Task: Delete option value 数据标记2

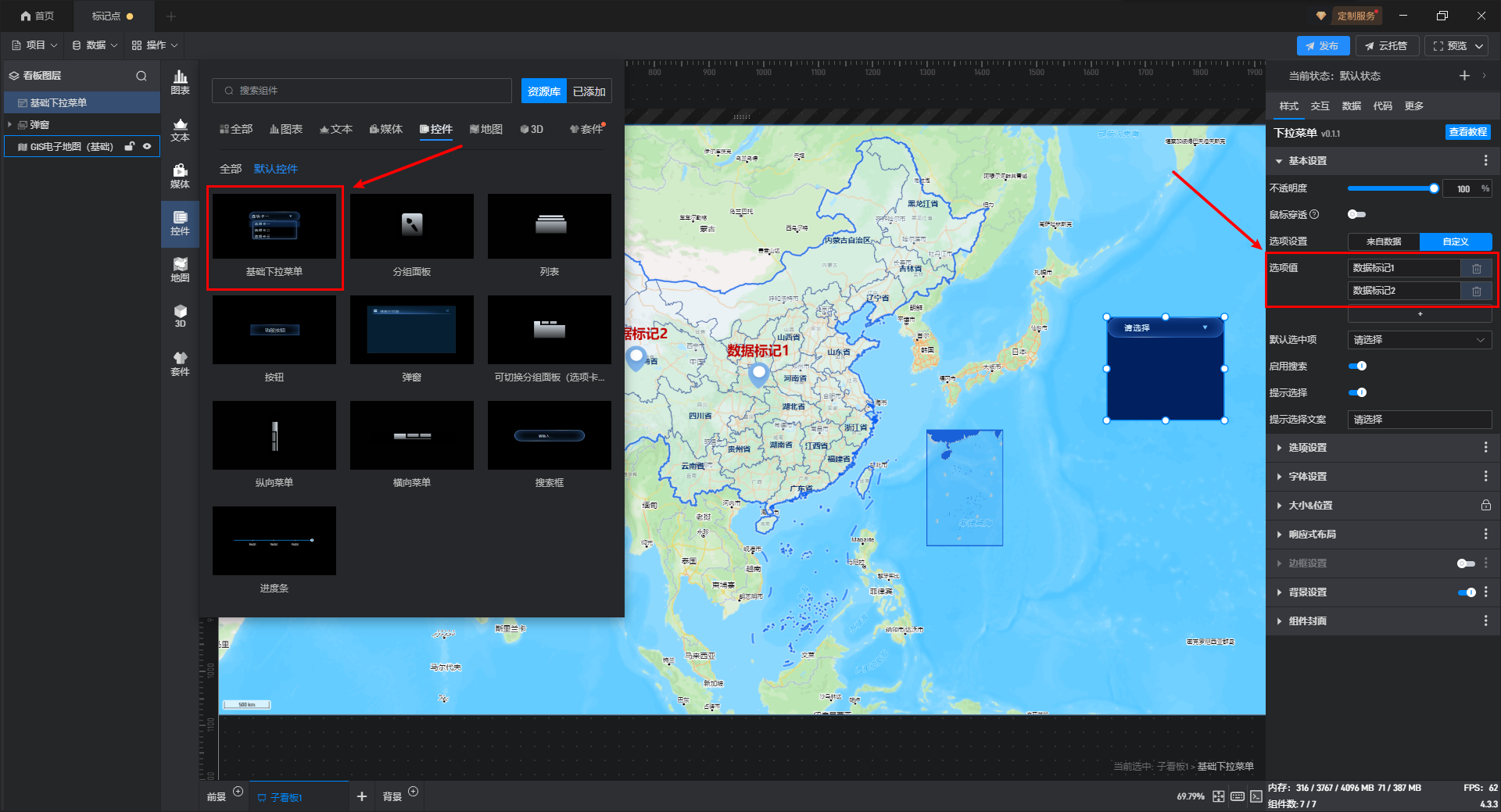Action: 1477,291
